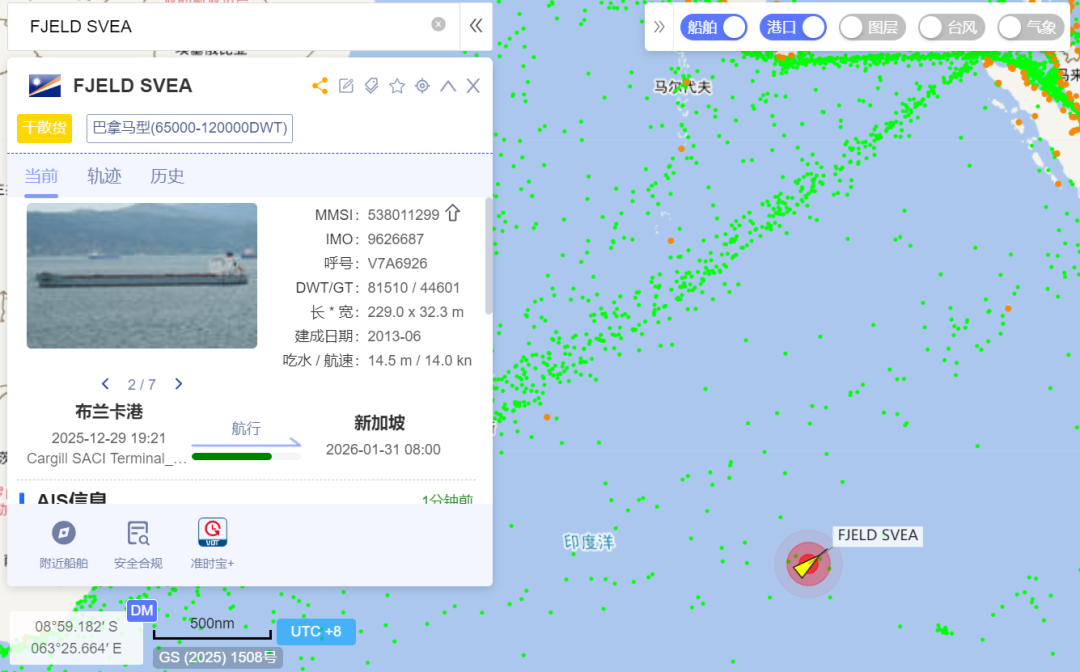
Task: Clear the FJELD SVEA search text
Action: click(438, 25)
